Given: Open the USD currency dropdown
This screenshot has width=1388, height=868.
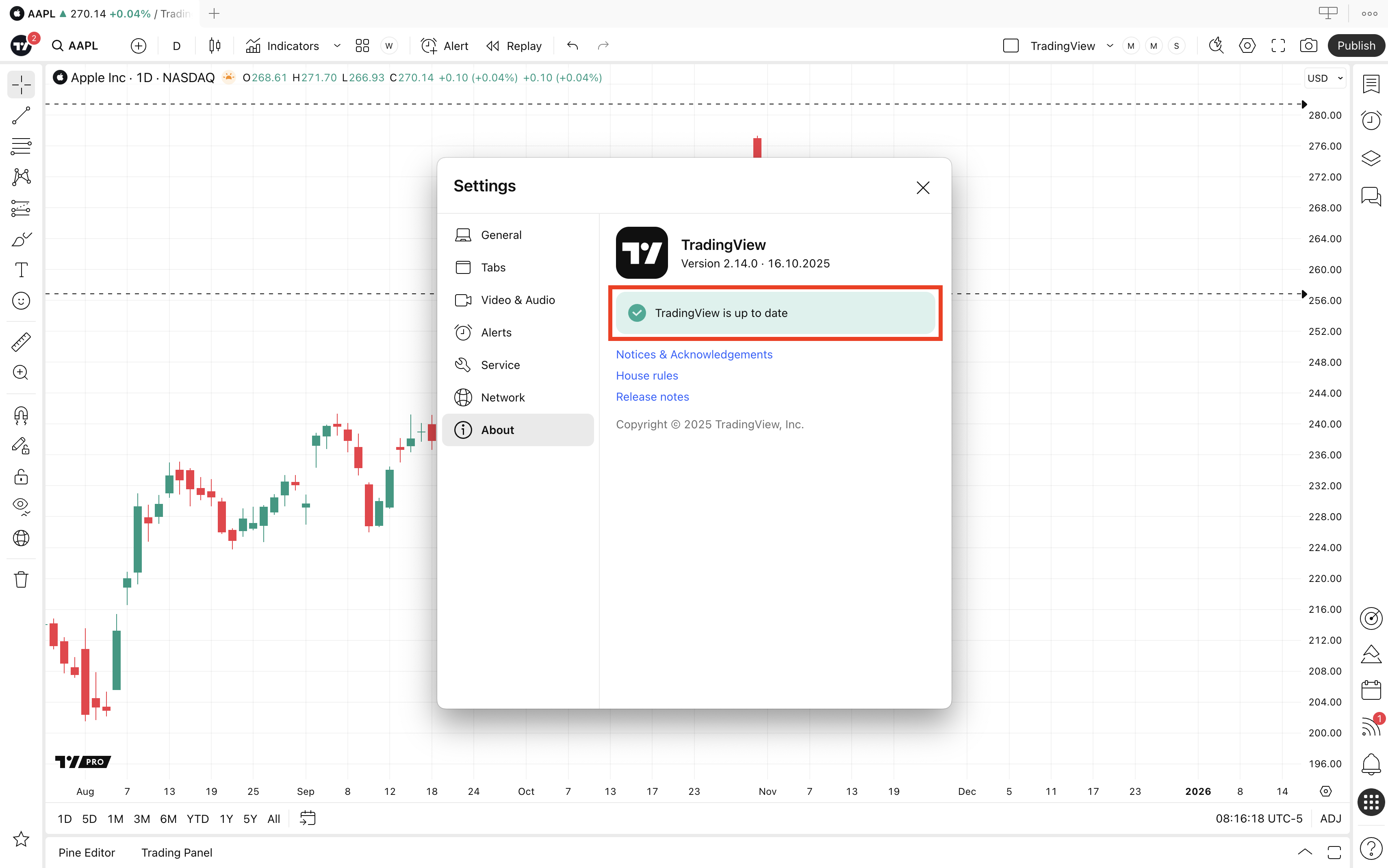Looking at the screenshot, I should [x=1324, y=78].
